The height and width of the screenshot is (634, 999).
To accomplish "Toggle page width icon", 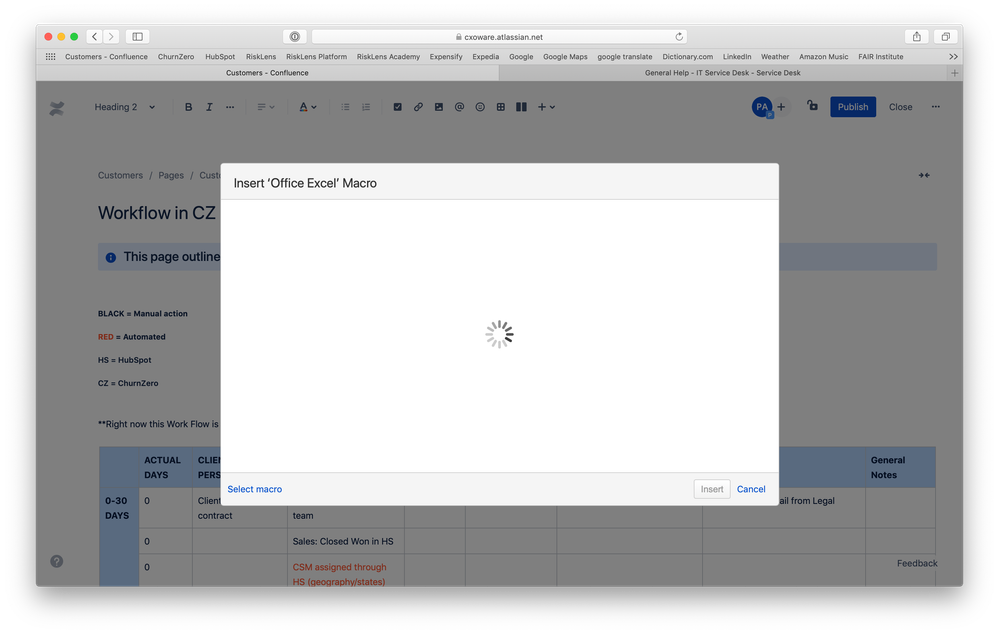I will click(924, 175).
